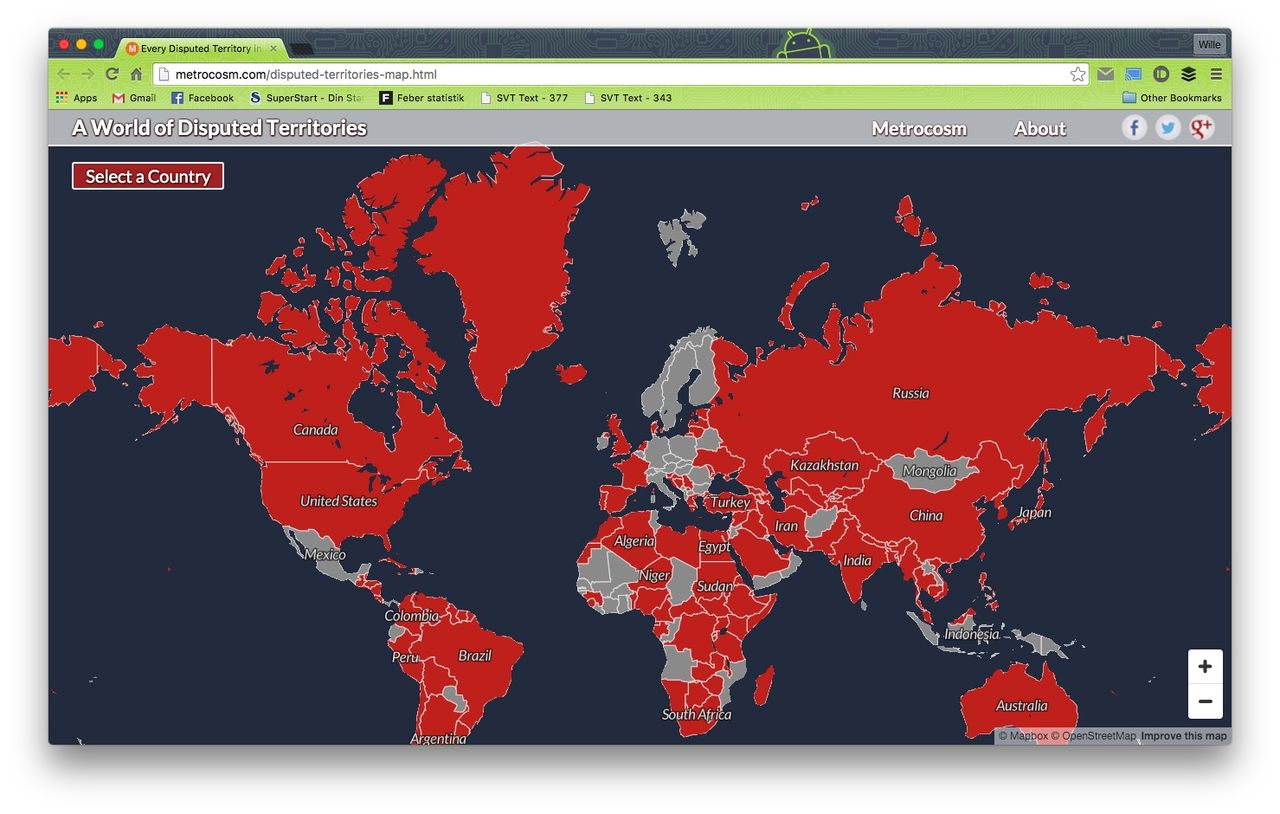The image size is (1280, 814).
Task: Open the mail extension icon
Action: pos(1105,74)
